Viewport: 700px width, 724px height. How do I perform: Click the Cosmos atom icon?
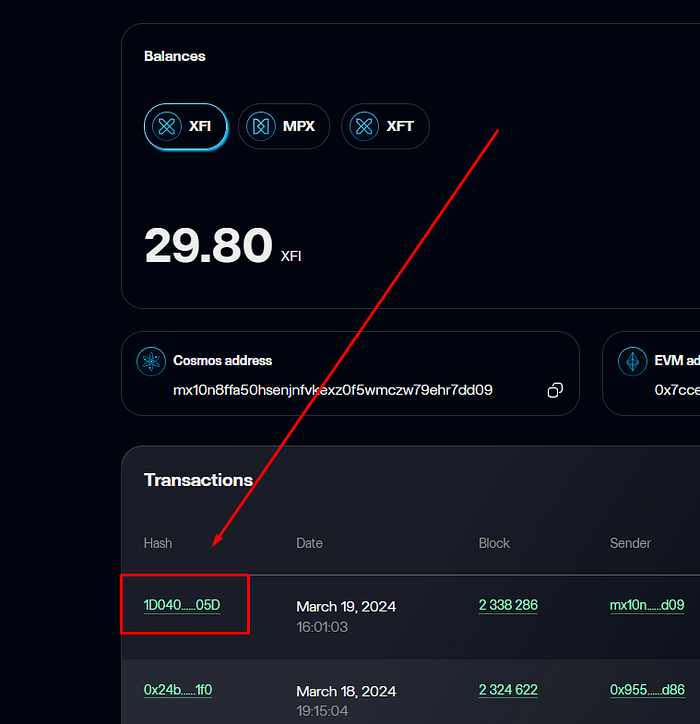pyautogui.click(x=151, y=361)
